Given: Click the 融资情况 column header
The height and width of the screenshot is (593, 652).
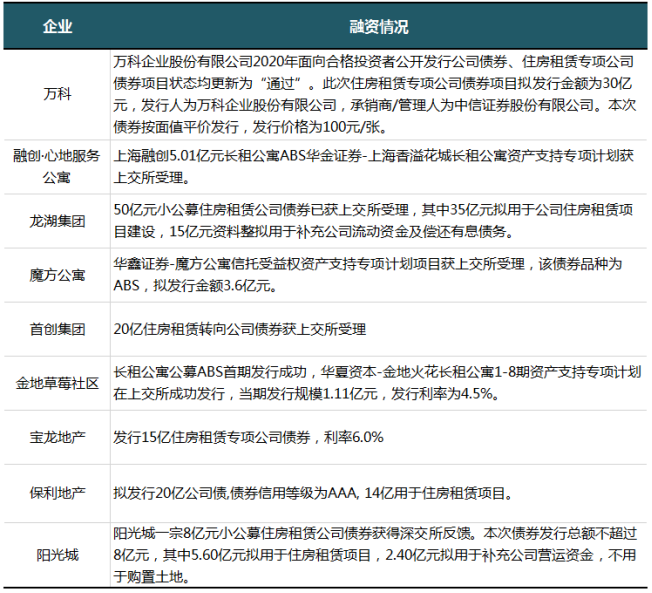Looking at the screenshot, I should point(378,27).
